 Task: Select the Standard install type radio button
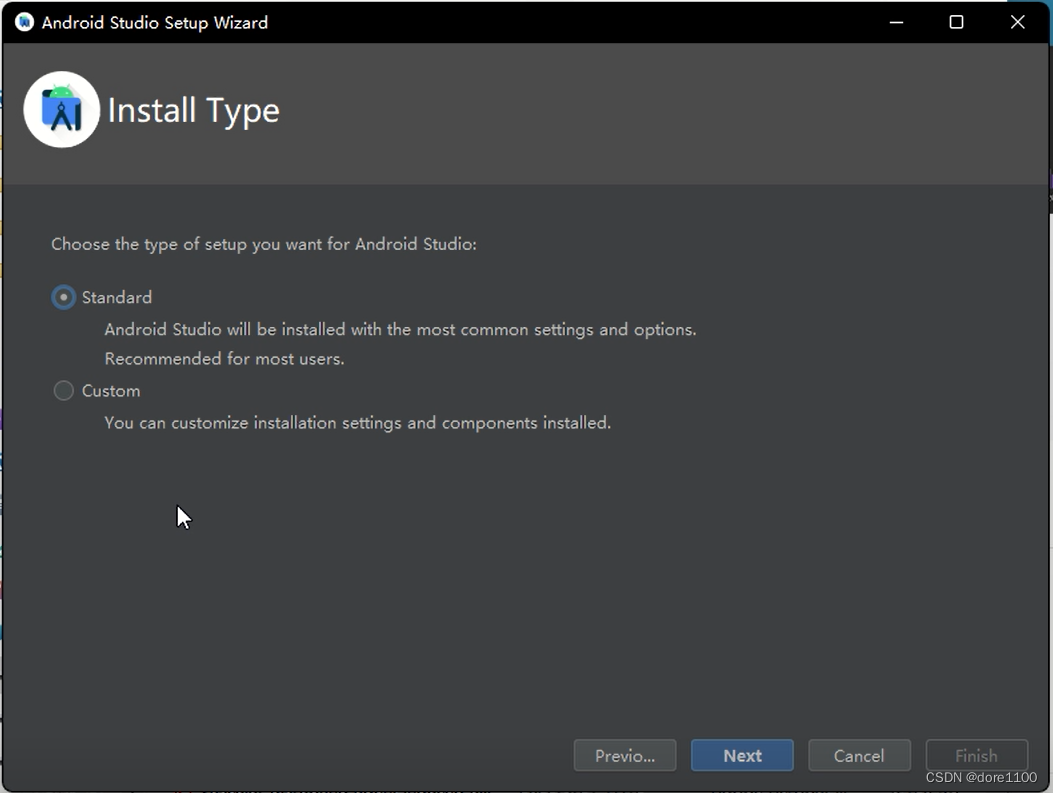[64, 297]
